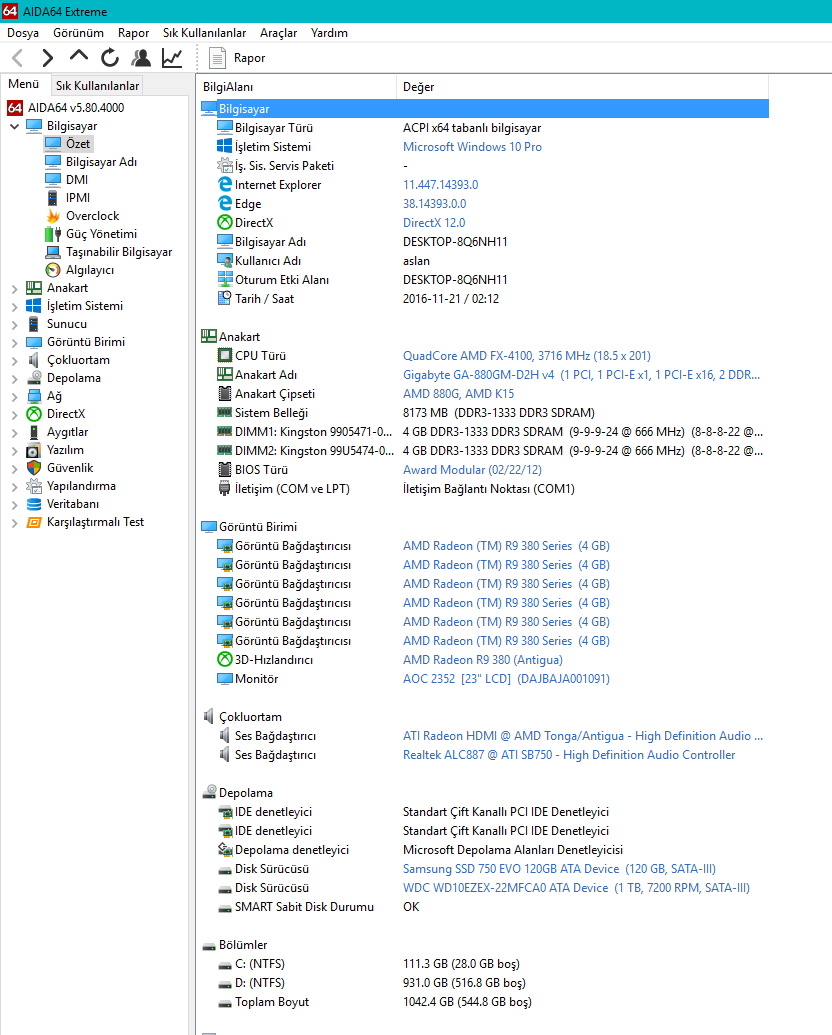The height and width of the screenshot is (1035, 832).
Task: Click the Rapor report toolbar button
Action: 237,58
